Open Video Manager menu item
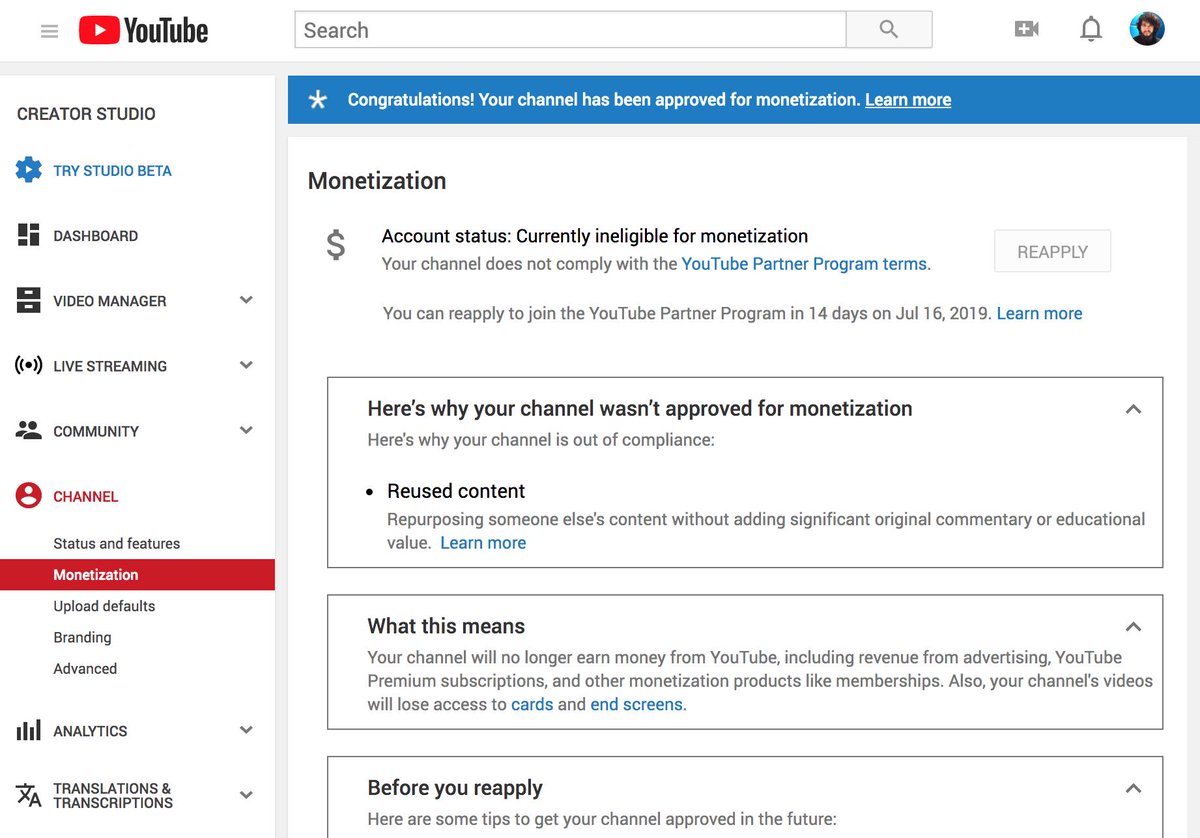This screenshot has height=838, width=1200. click(x=110, y=301)
